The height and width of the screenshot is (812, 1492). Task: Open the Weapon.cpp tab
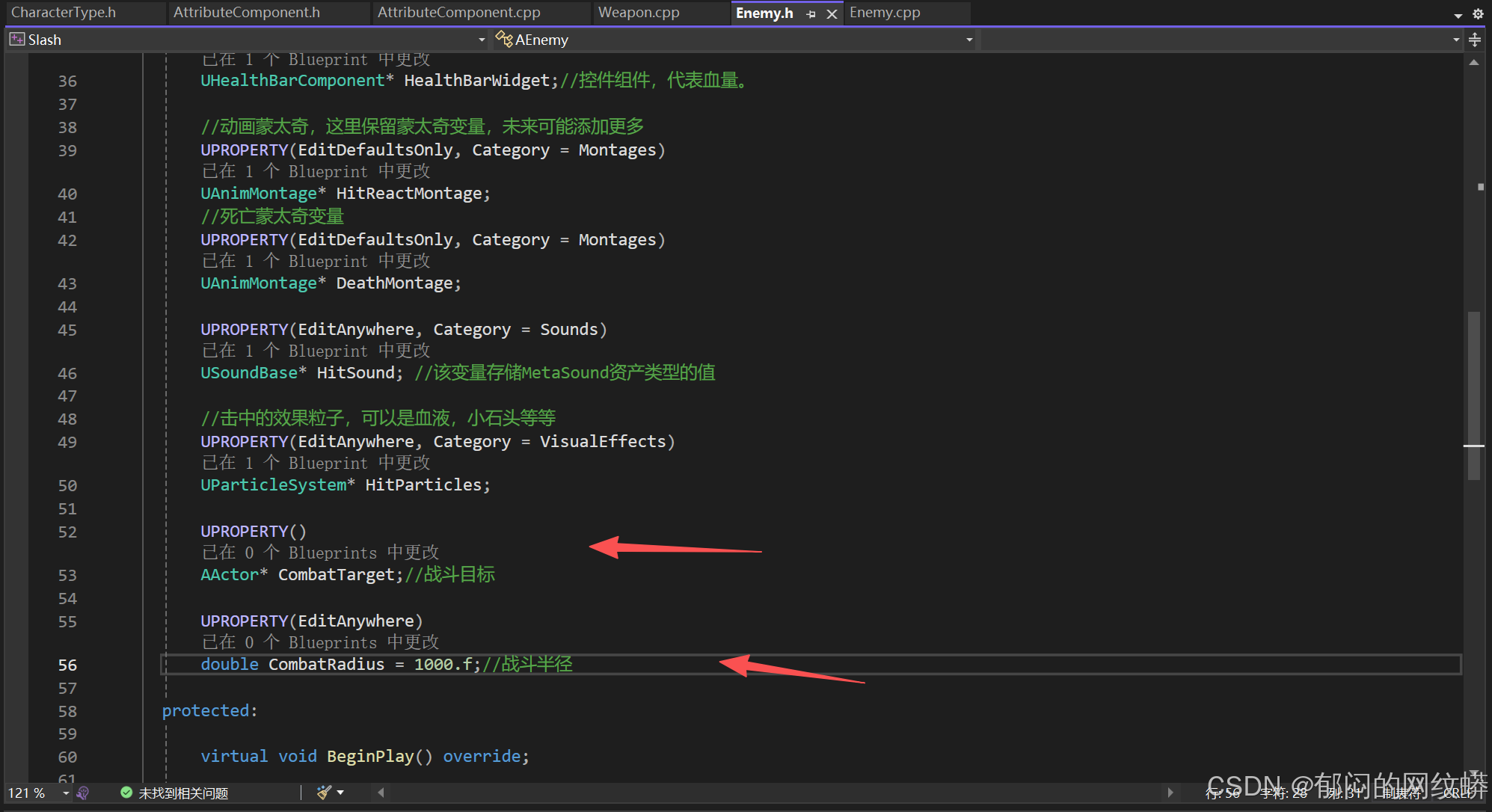click(x=639, y=13)
